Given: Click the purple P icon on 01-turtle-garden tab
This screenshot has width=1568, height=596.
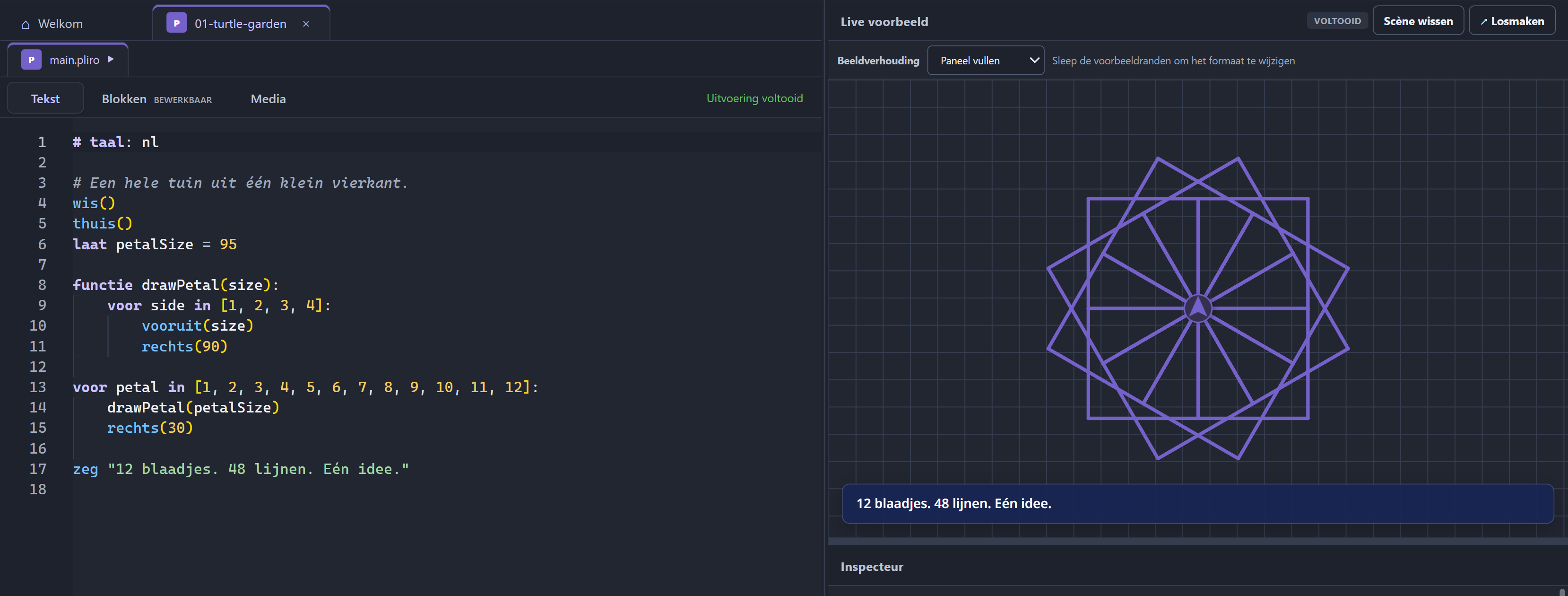Looking at the screenshot, I should tap(176, 23).
